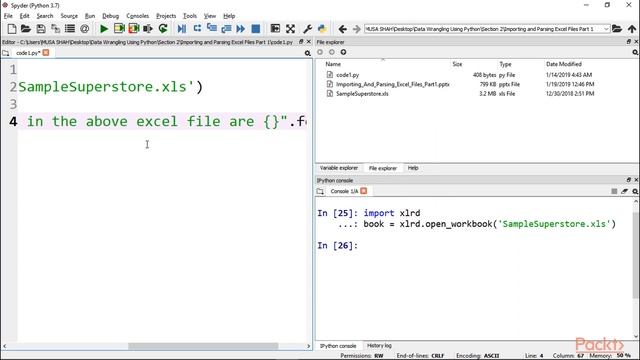Run cell and advance toolbar icon
640x360 pixels.
(x=134, y=29)
